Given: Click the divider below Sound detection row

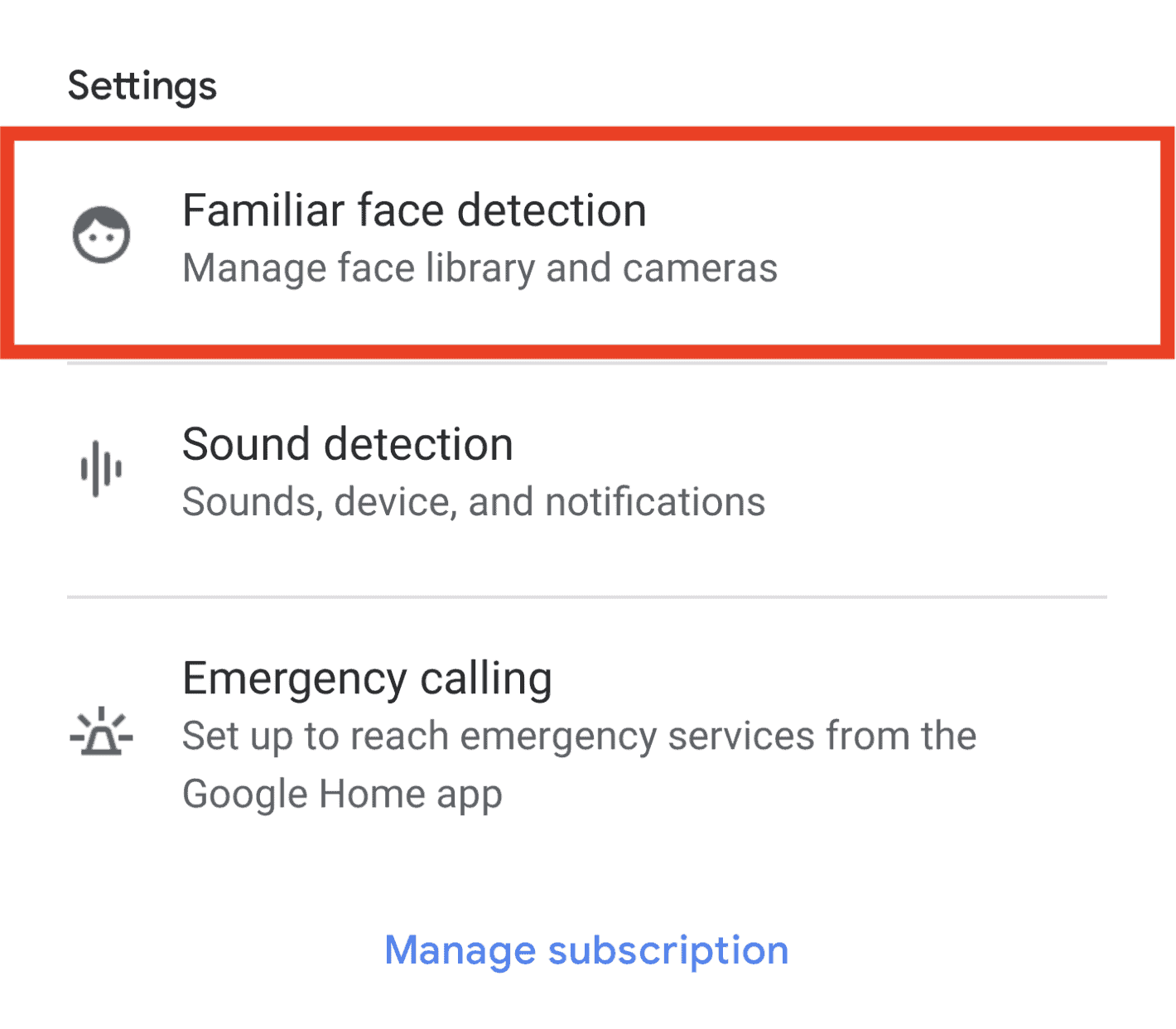Looking at the screenshot, I should click(x=587, y=597).
